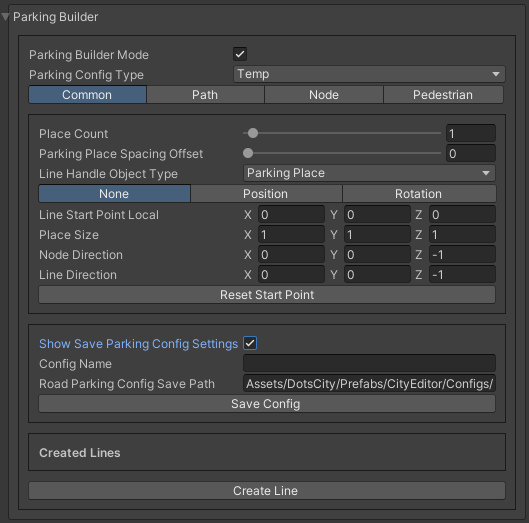Switch to the Pedestrian tab
This screenshot has height=523, width=529.
(x=443, y=94)
